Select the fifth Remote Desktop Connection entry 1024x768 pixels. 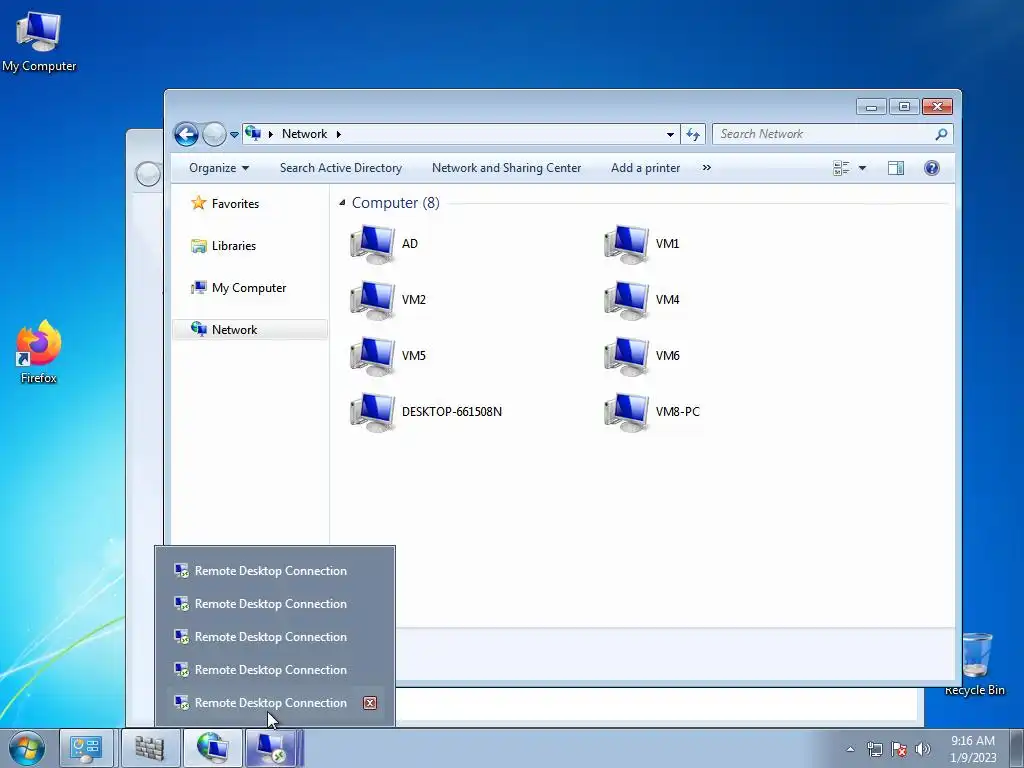pyautogui.click(x=274, y=703)
